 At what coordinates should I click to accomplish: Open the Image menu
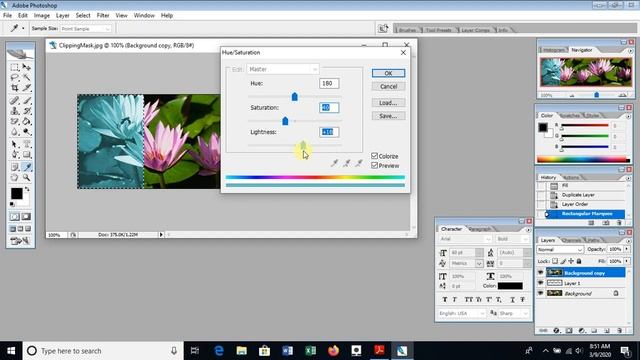(42, 16)
